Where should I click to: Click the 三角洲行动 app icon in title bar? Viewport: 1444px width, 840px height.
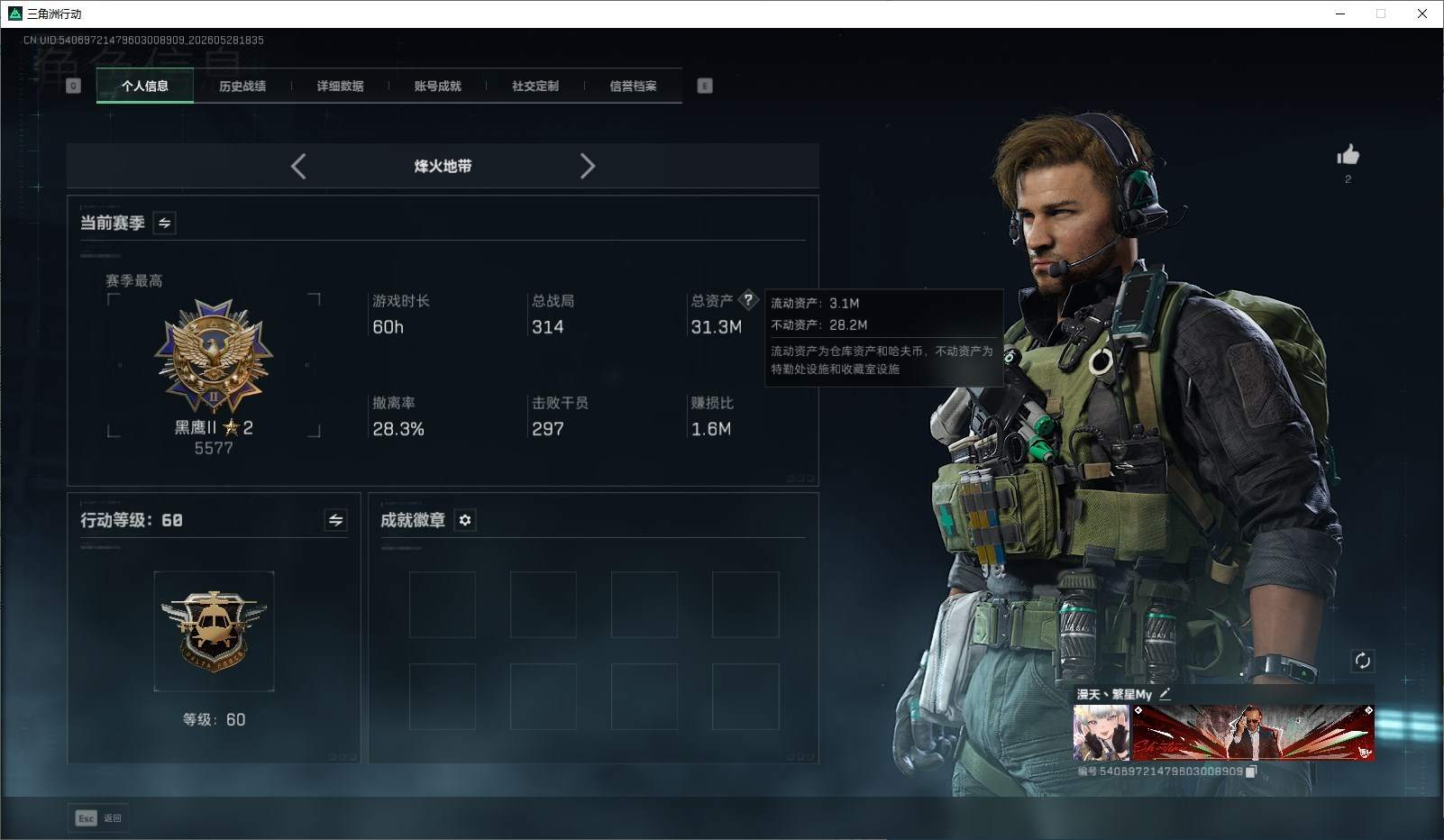[14, 14]
